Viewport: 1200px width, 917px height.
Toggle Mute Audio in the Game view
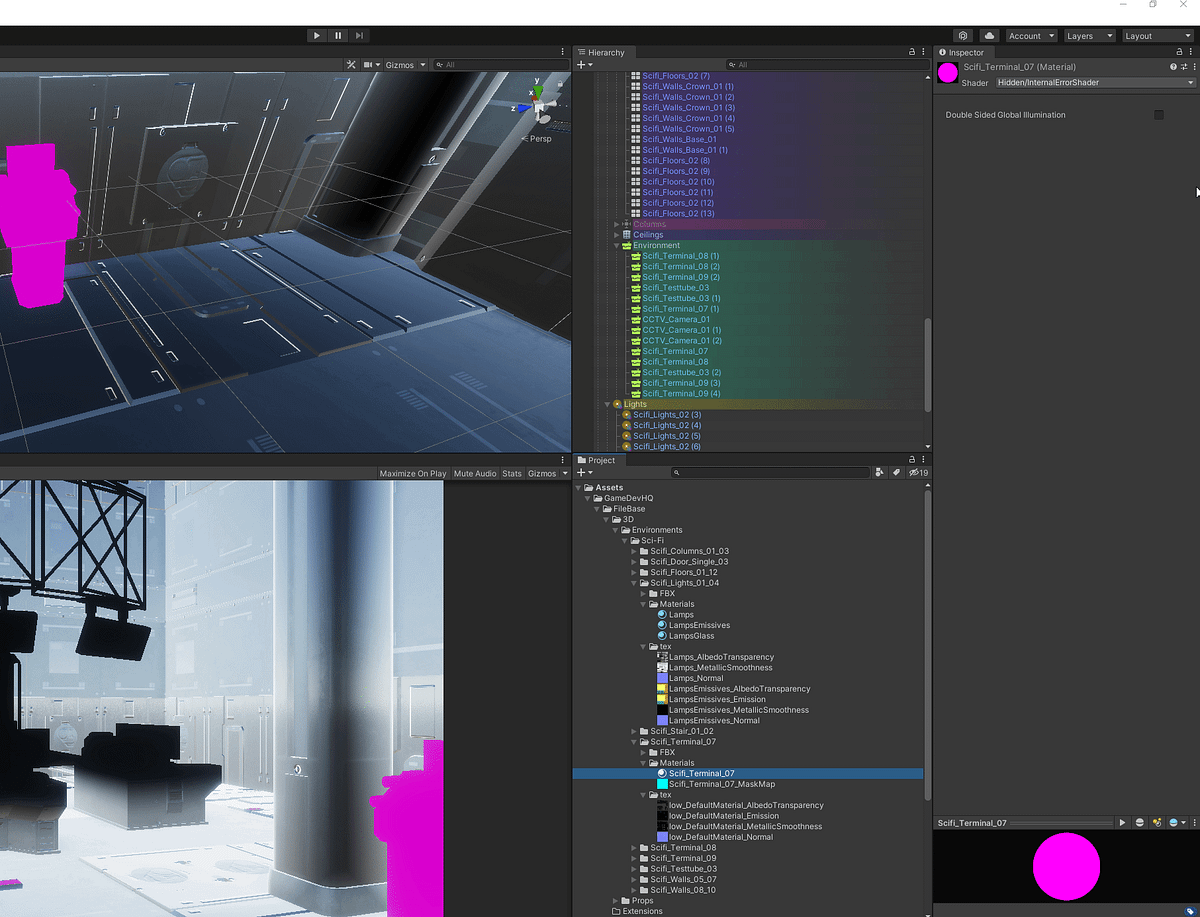[x=473, y=473]
